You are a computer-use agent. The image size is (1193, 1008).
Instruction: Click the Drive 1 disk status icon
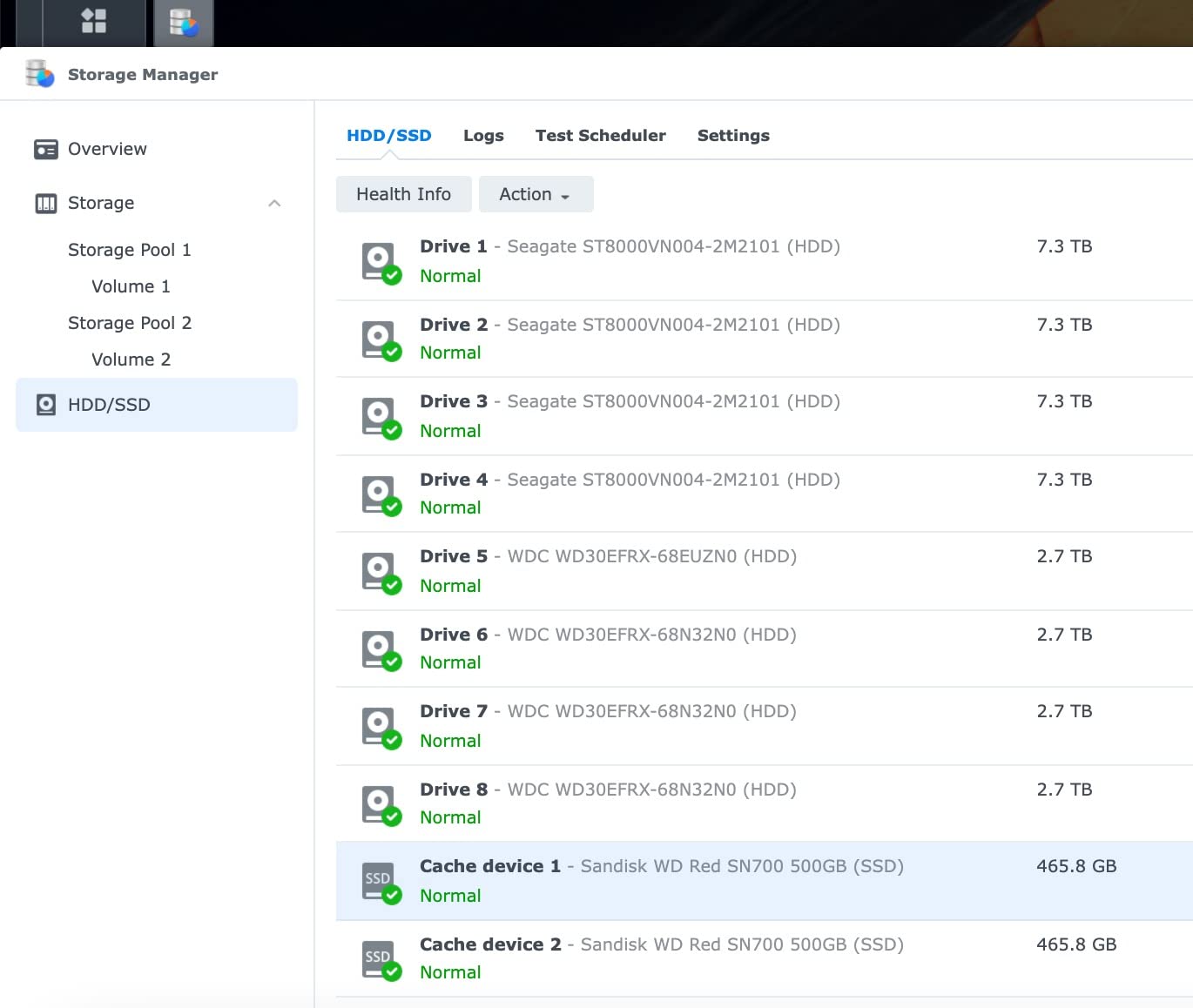tap(381, 262)
